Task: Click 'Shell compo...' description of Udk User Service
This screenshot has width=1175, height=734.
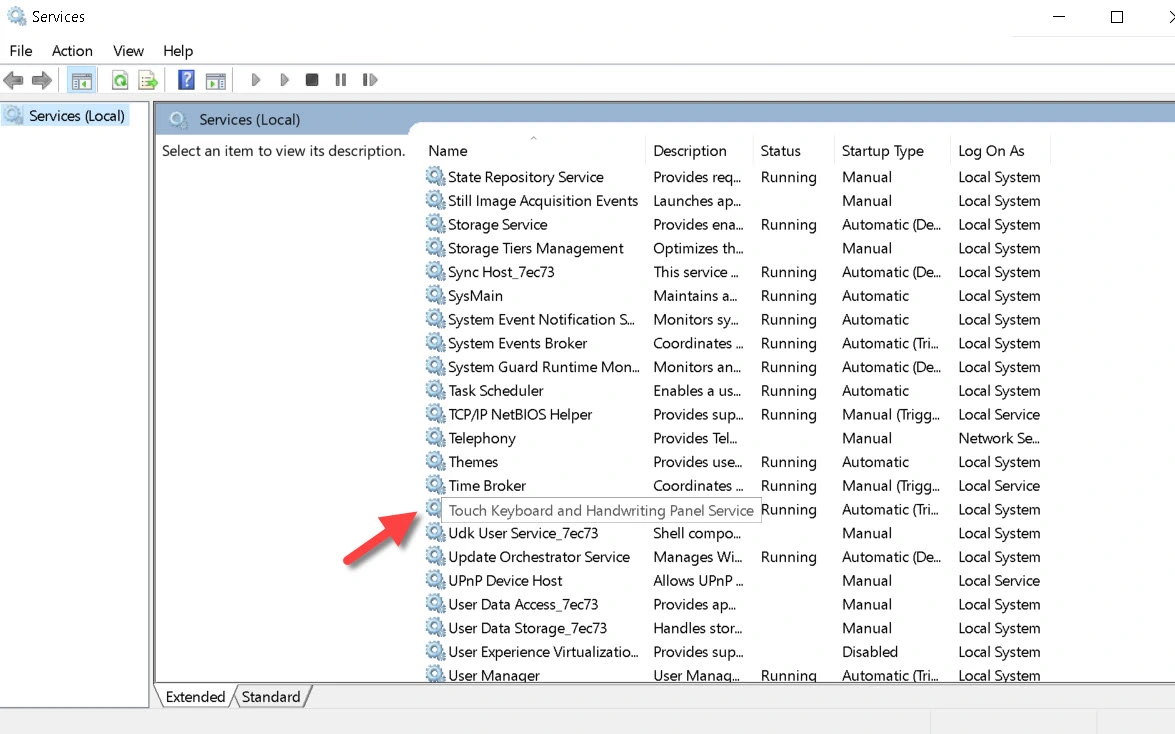Action: point(697,533)
